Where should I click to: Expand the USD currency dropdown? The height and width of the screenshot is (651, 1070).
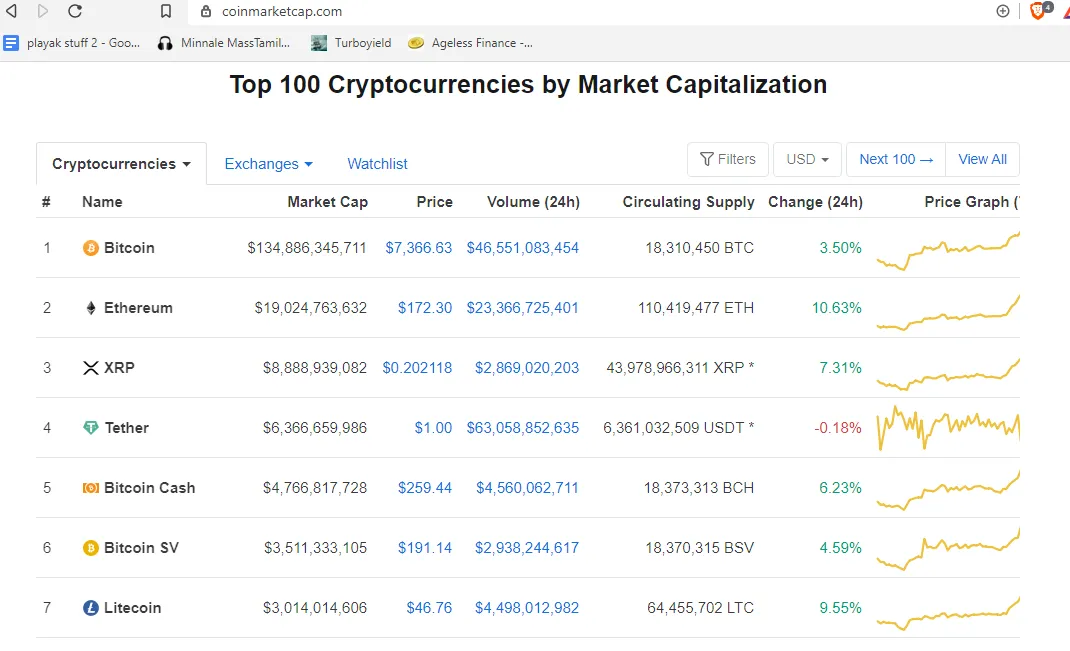pyautogui.click(x=807, y=159)
